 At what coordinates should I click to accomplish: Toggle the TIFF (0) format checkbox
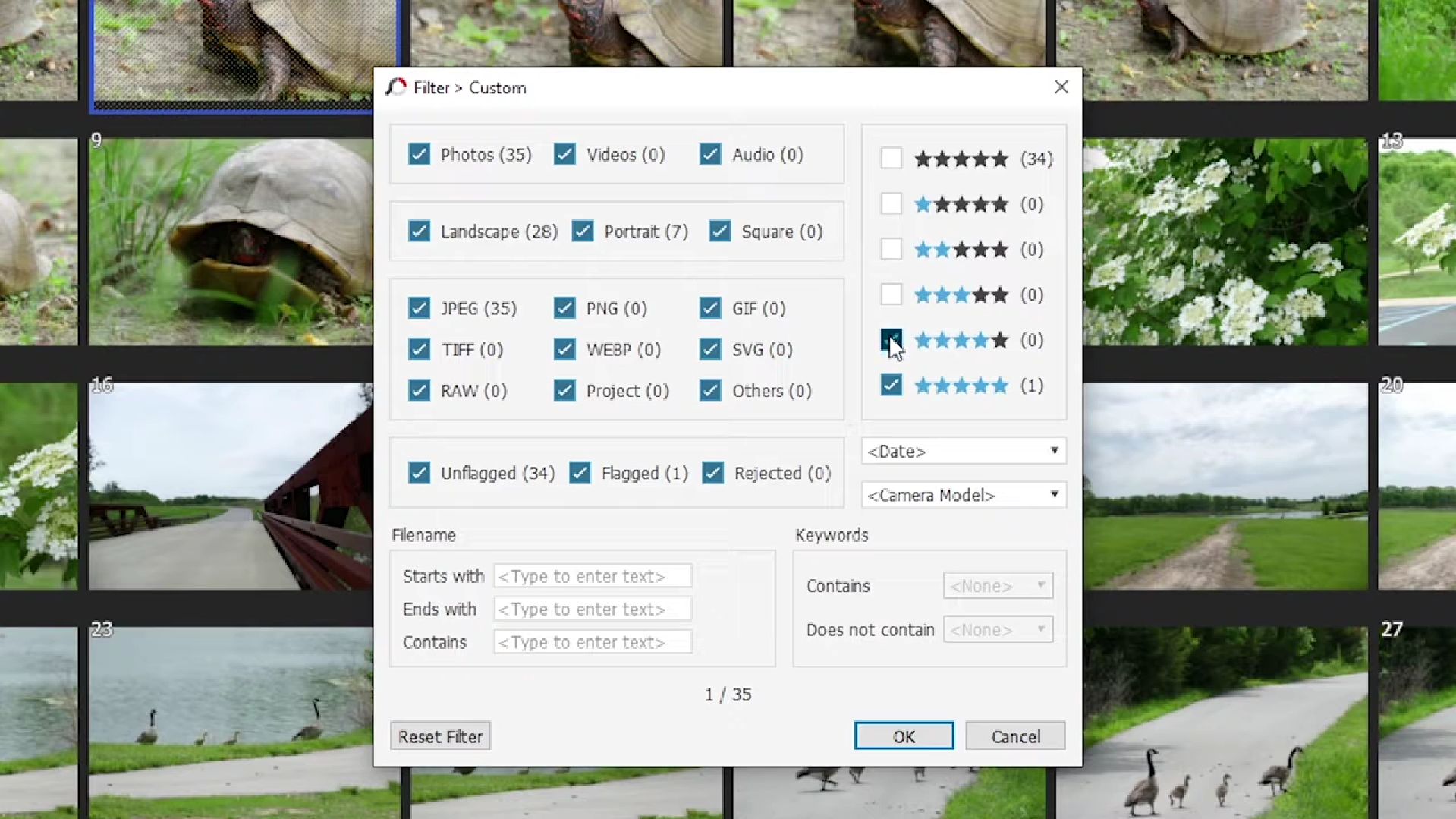(419, 349)
